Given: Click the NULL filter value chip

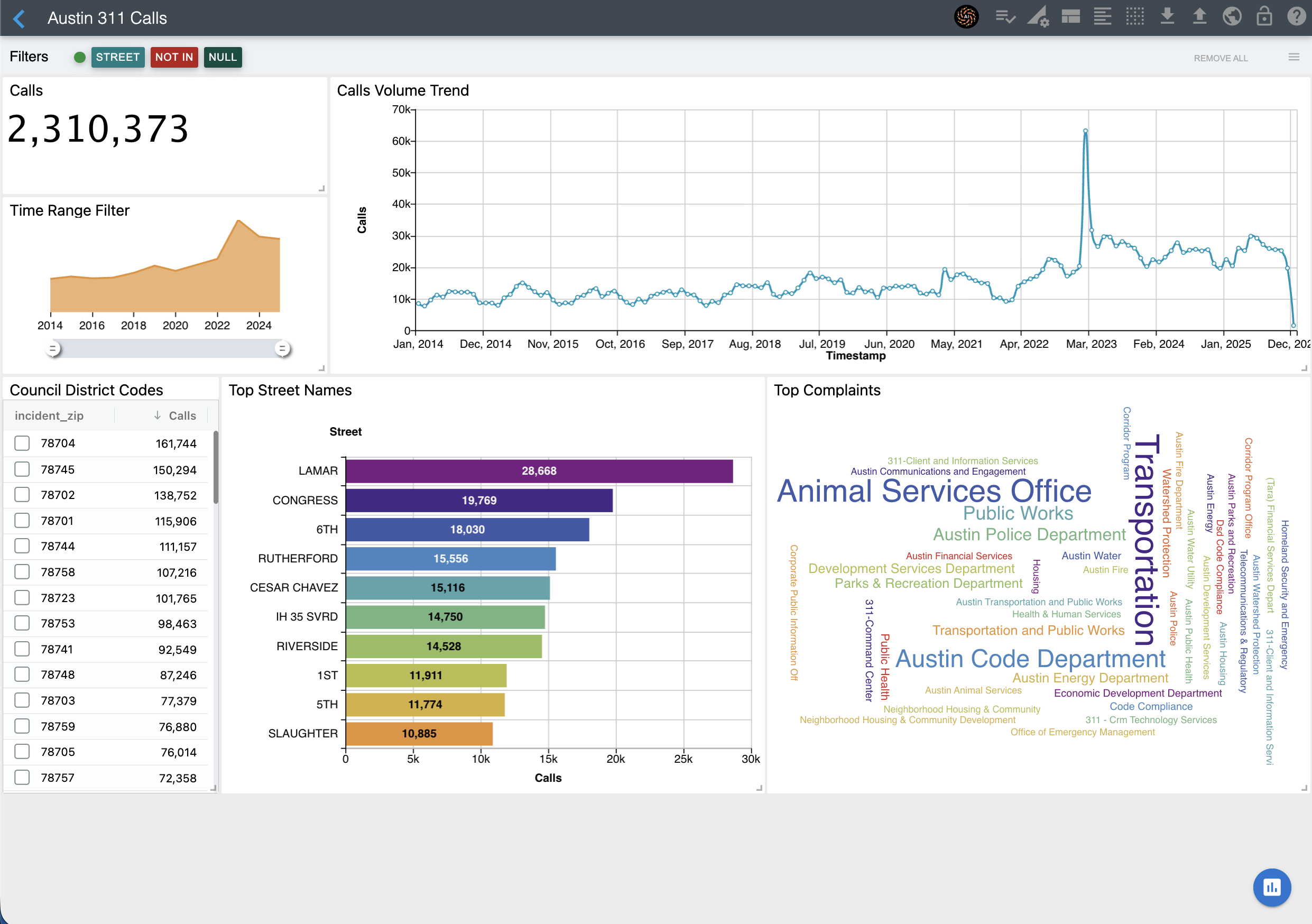Looking at the screenshot, I should (223, 57).
